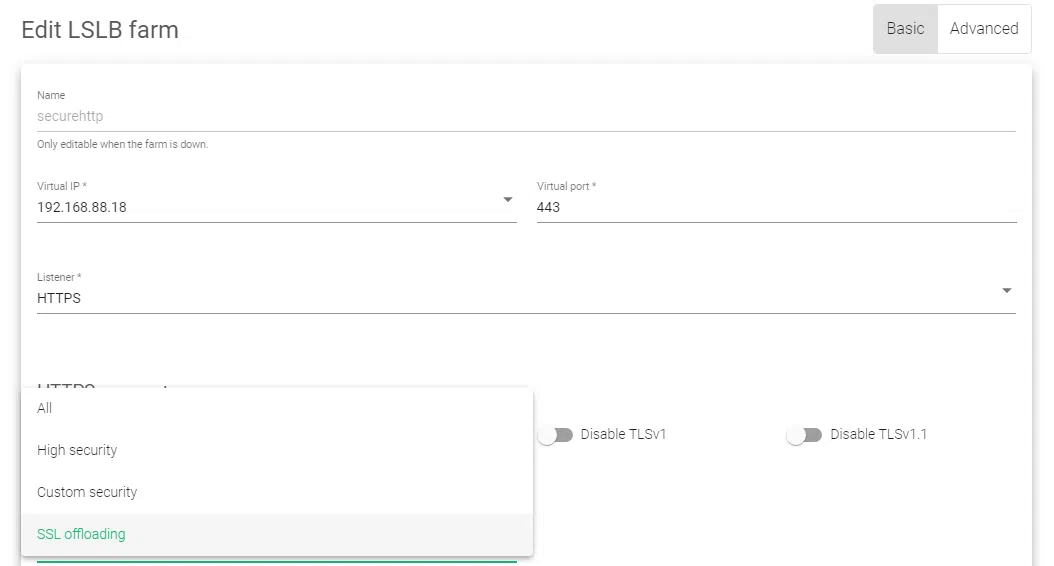Click the Listener field label
The width and height of the screenshot is (1054, 566).
[59, 277]
